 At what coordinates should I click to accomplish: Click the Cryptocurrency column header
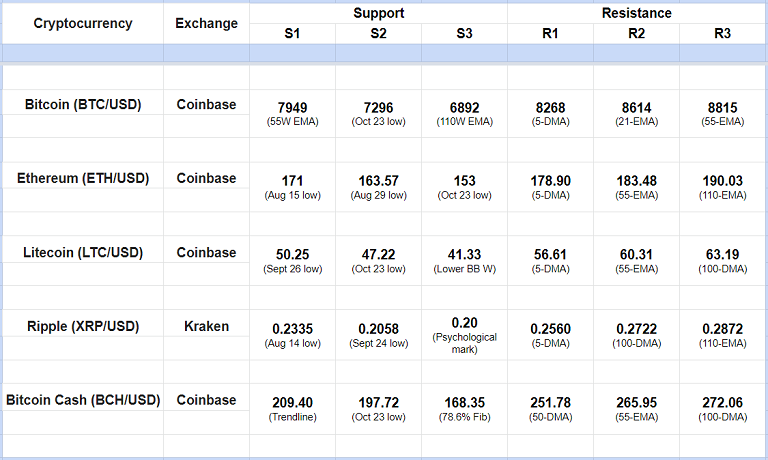click(x=83, y=24)
